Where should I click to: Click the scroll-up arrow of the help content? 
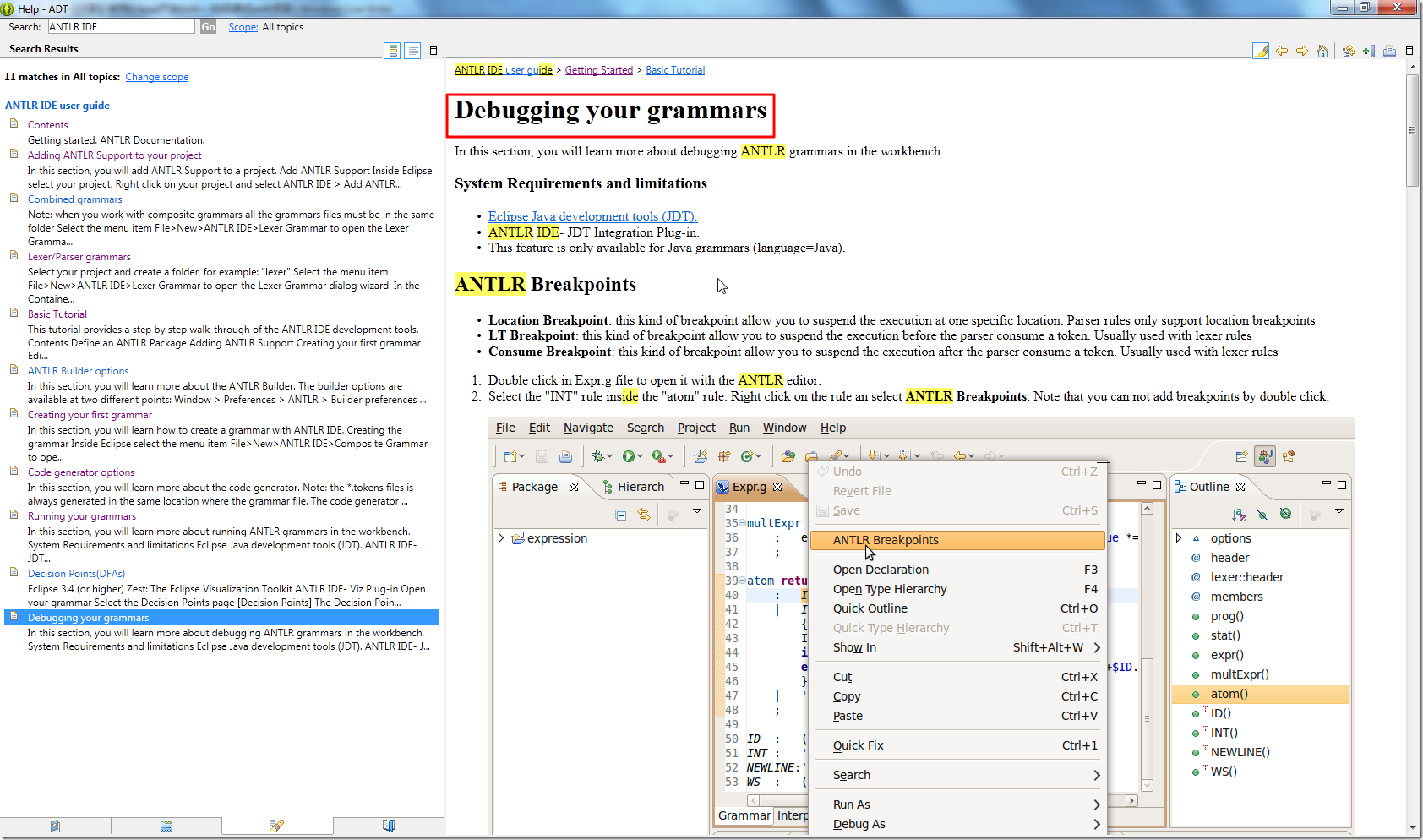[1412, 68]
